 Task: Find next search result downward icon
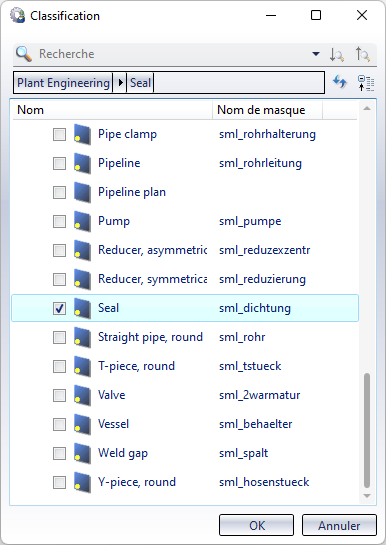click(337, 54)
